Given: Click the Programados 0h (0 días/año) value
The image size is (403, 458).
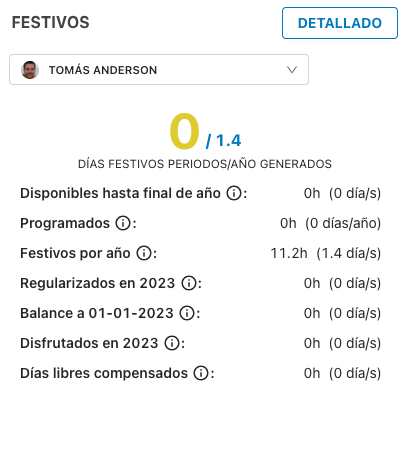Looking at the screenshot, I should [330, 223].
